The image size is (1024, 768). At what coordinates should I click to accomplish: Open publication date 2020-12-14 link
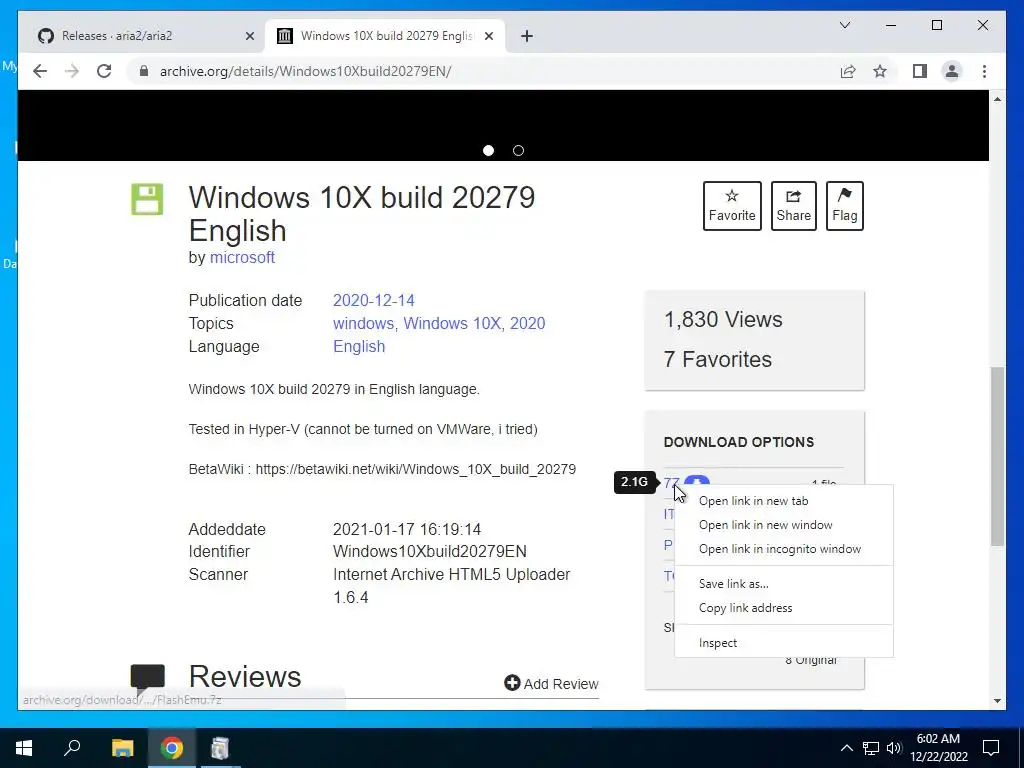[374, 300]
